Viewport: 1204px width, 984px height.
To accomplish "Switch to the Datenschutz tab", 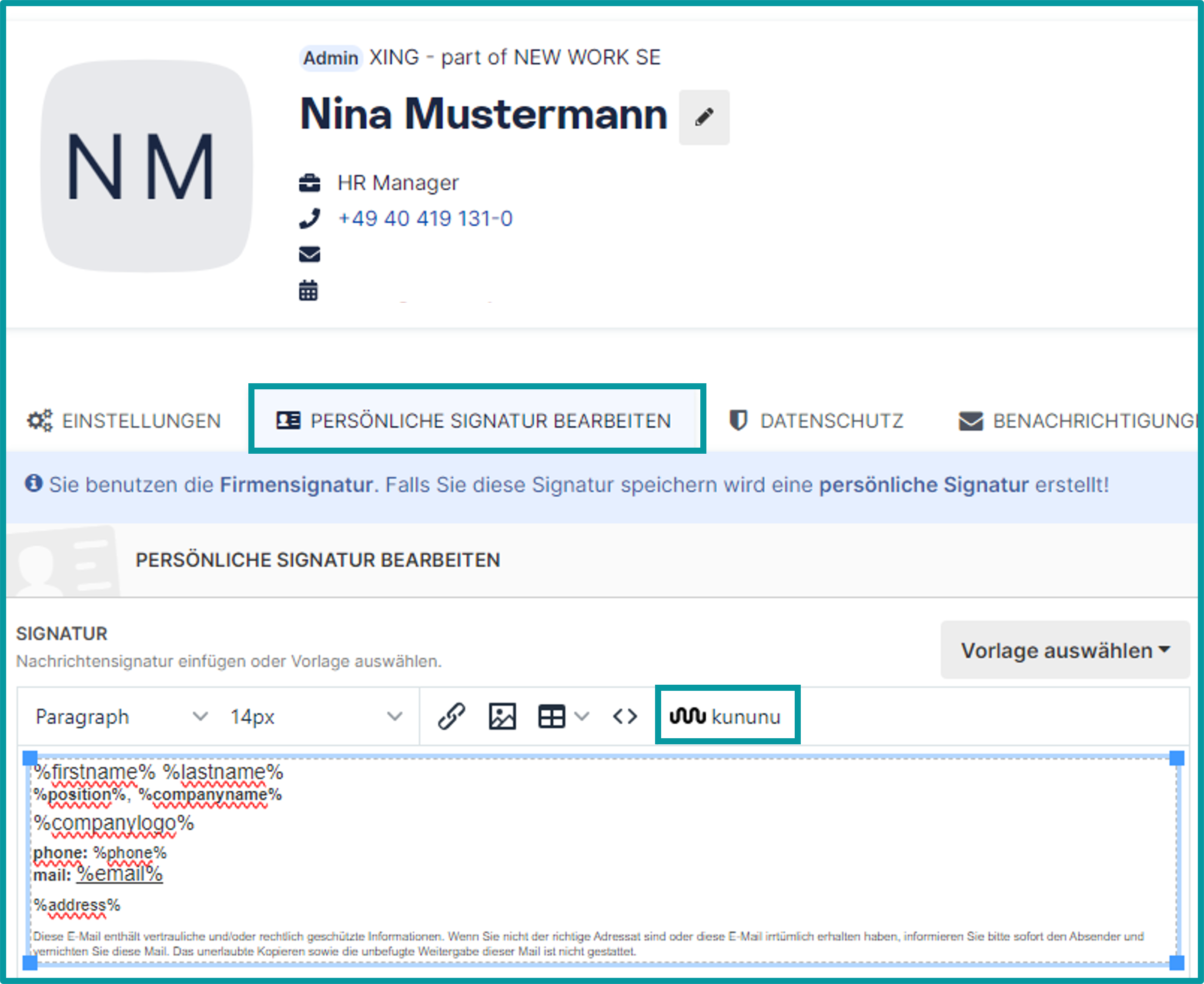I will tap(816, 421).
